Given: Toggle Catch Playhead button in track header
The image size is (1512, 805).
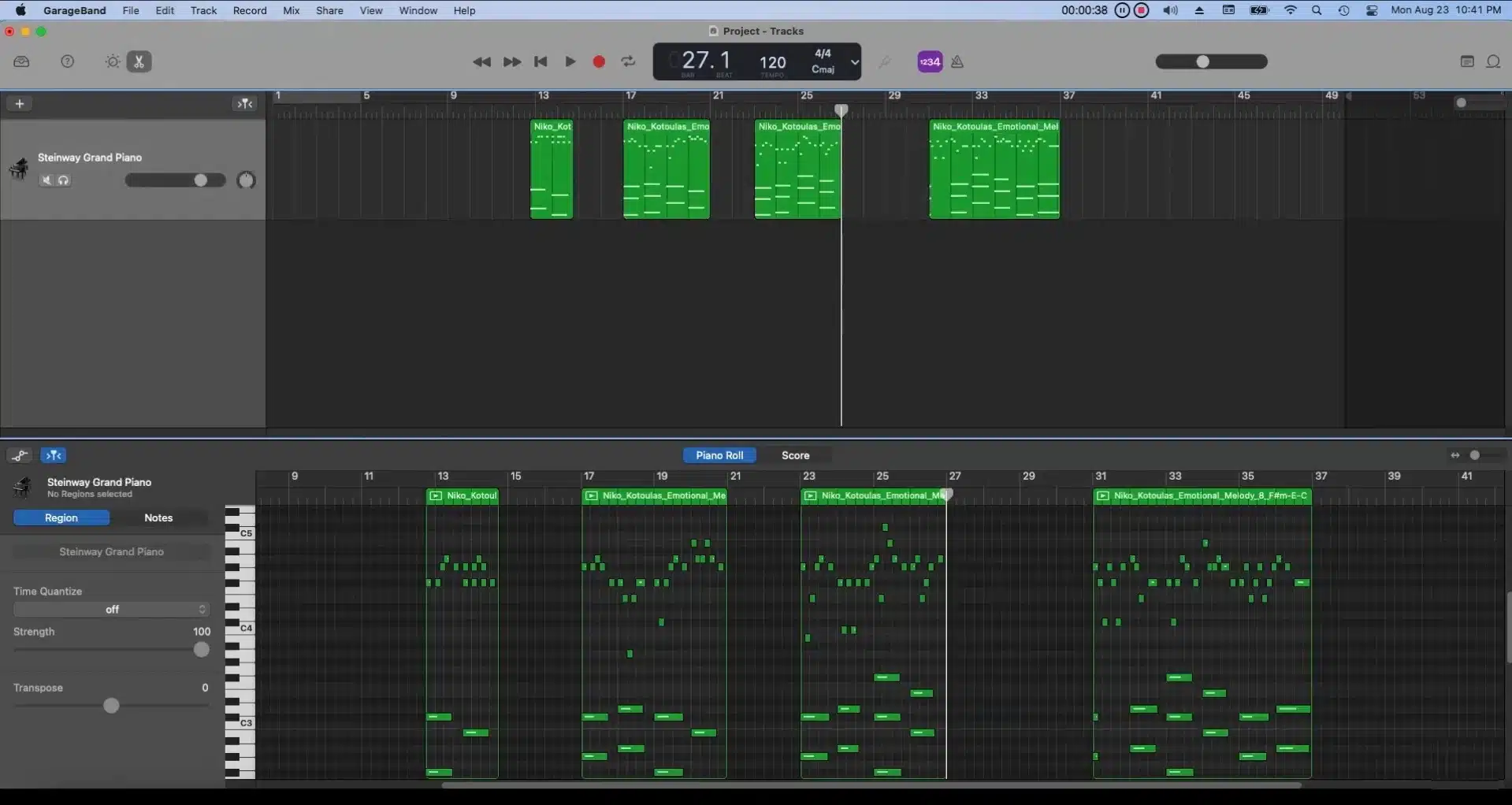Looking at the screenshot, I should [245, 103].
